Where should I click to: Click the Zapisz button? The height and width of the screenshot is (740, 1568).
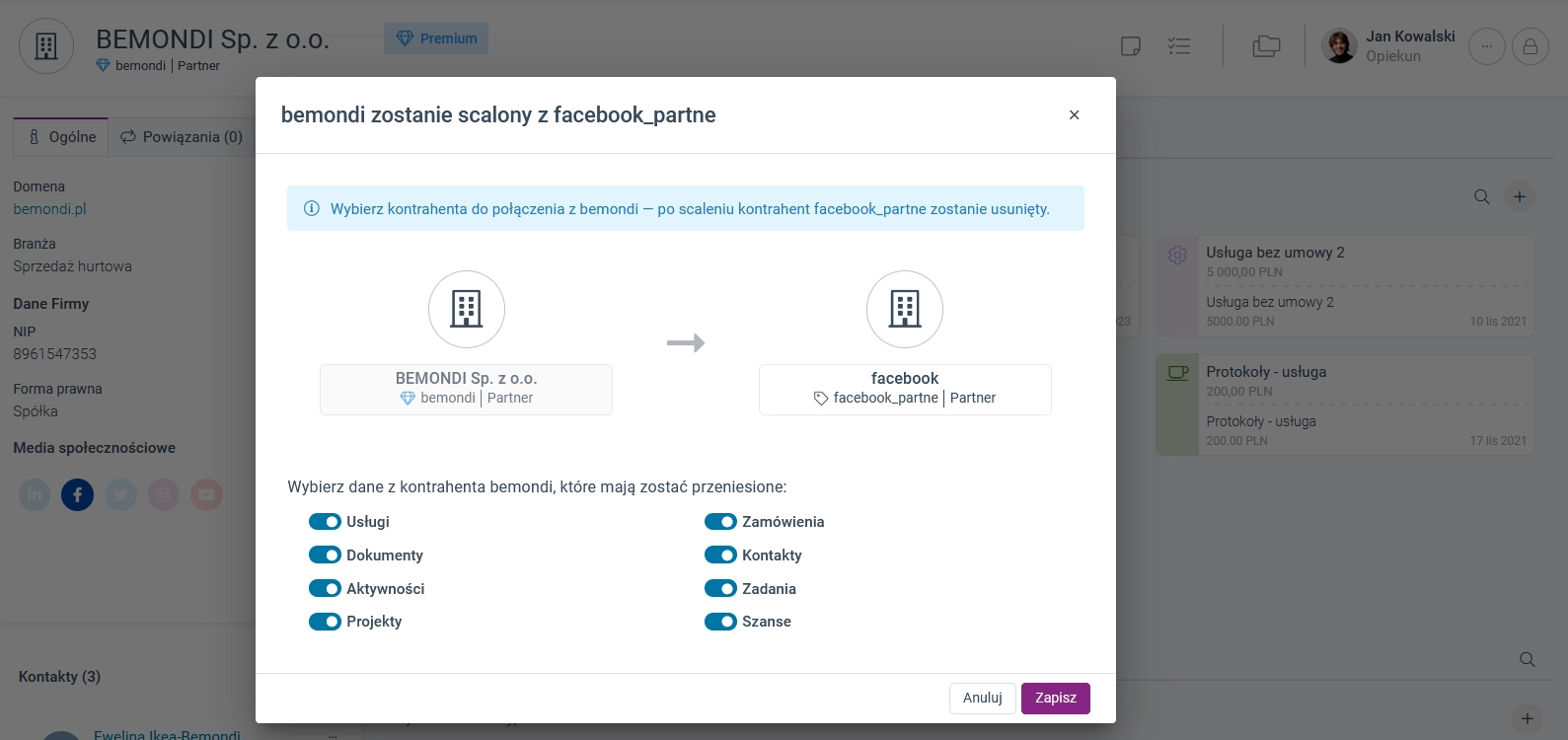(1056, 699)
